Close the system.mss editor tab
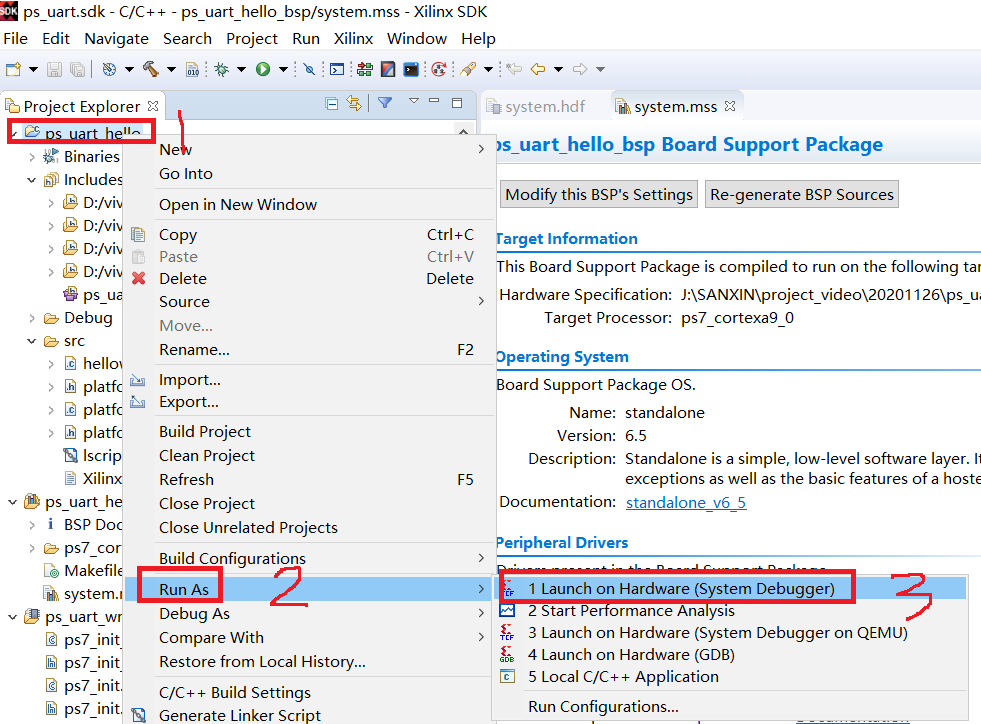Image resolution: width=981 pixels, height=724 pixels. (729, 106)
